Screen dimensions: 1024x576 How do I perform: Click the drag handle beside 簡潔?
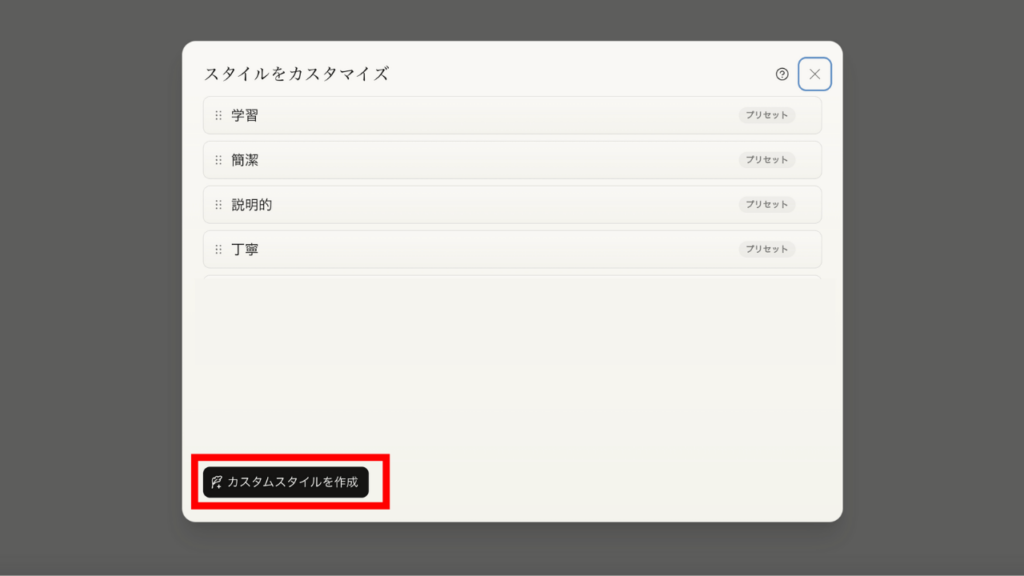219,160
